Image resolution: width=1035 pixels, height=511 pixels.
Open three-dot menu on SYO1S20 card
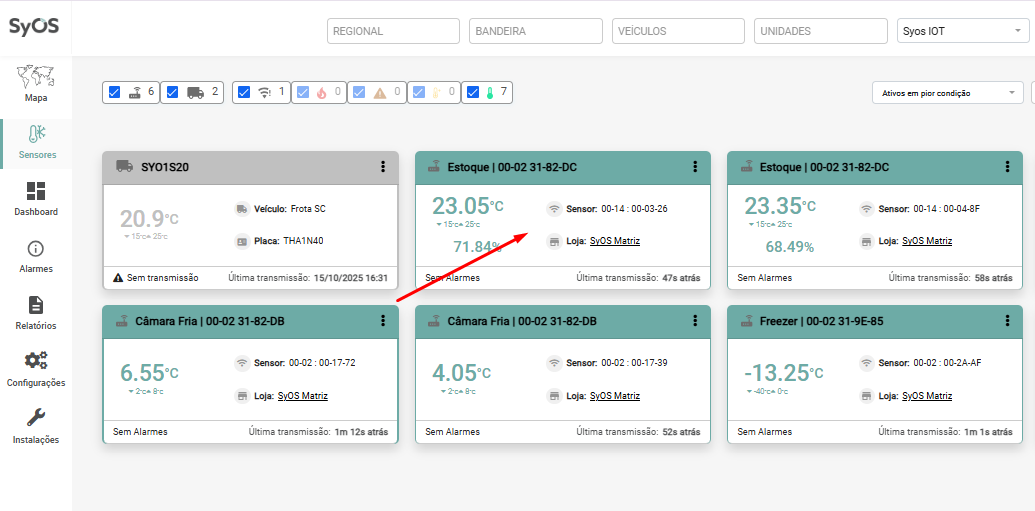[x=382, y=167]
